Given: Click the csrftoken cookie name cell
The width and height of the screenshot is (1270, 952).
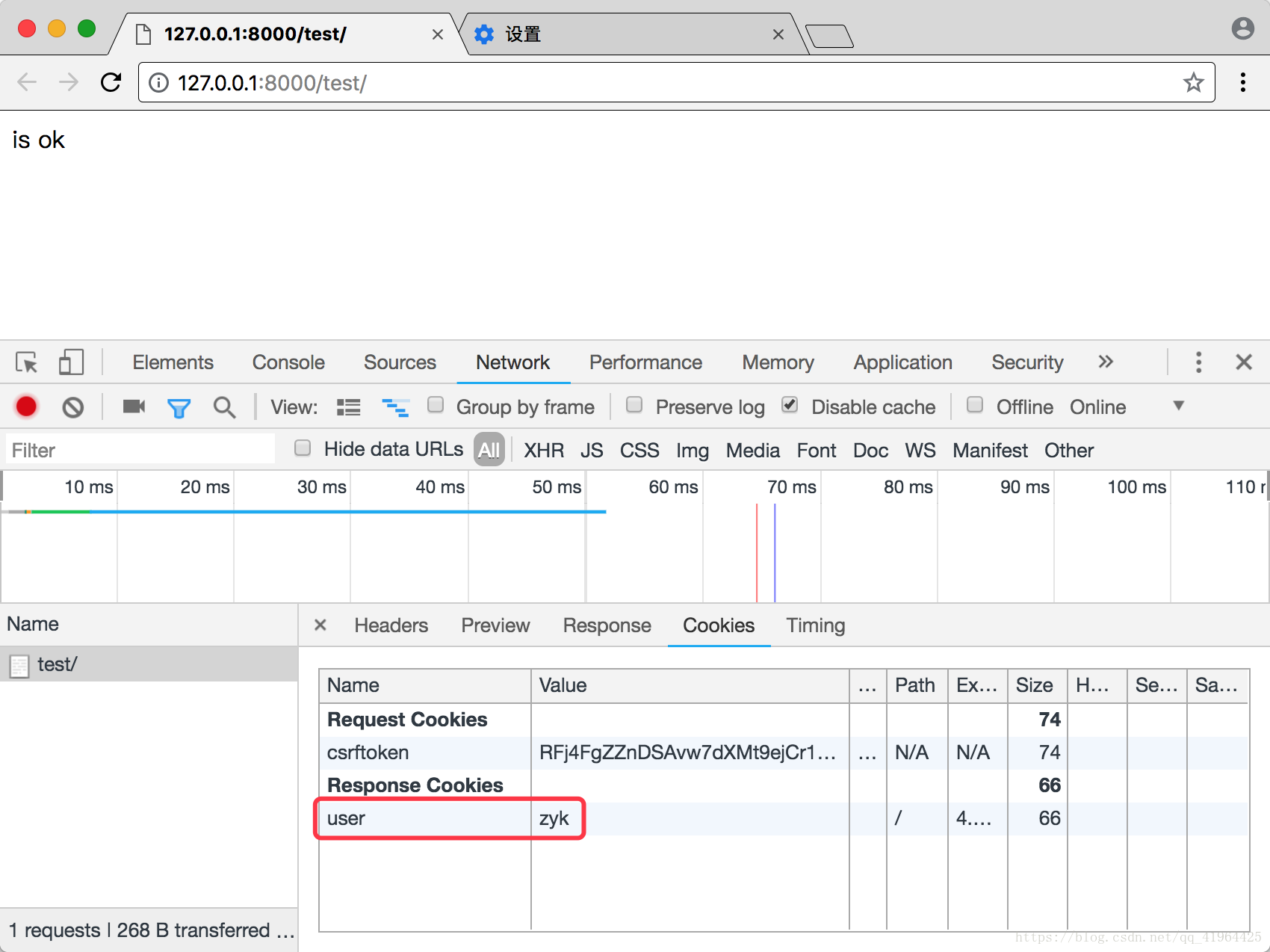Looking at the screenshot, I should click(425, 752).
